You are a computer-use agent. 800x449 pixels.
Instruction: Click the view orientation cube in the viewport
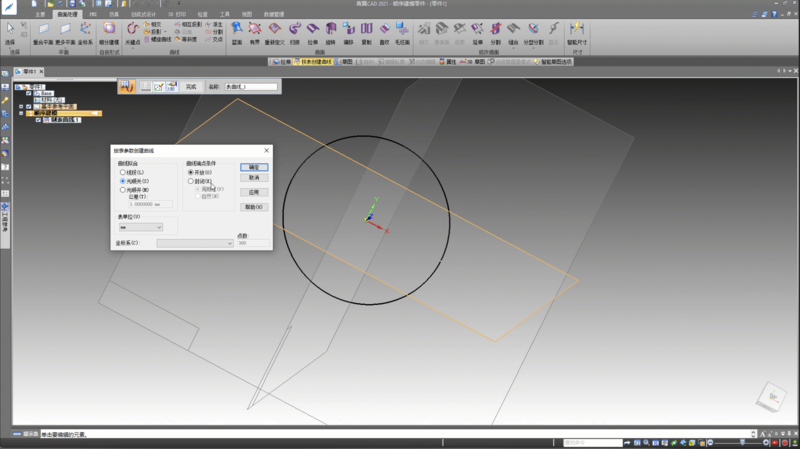tap(771, 396)
